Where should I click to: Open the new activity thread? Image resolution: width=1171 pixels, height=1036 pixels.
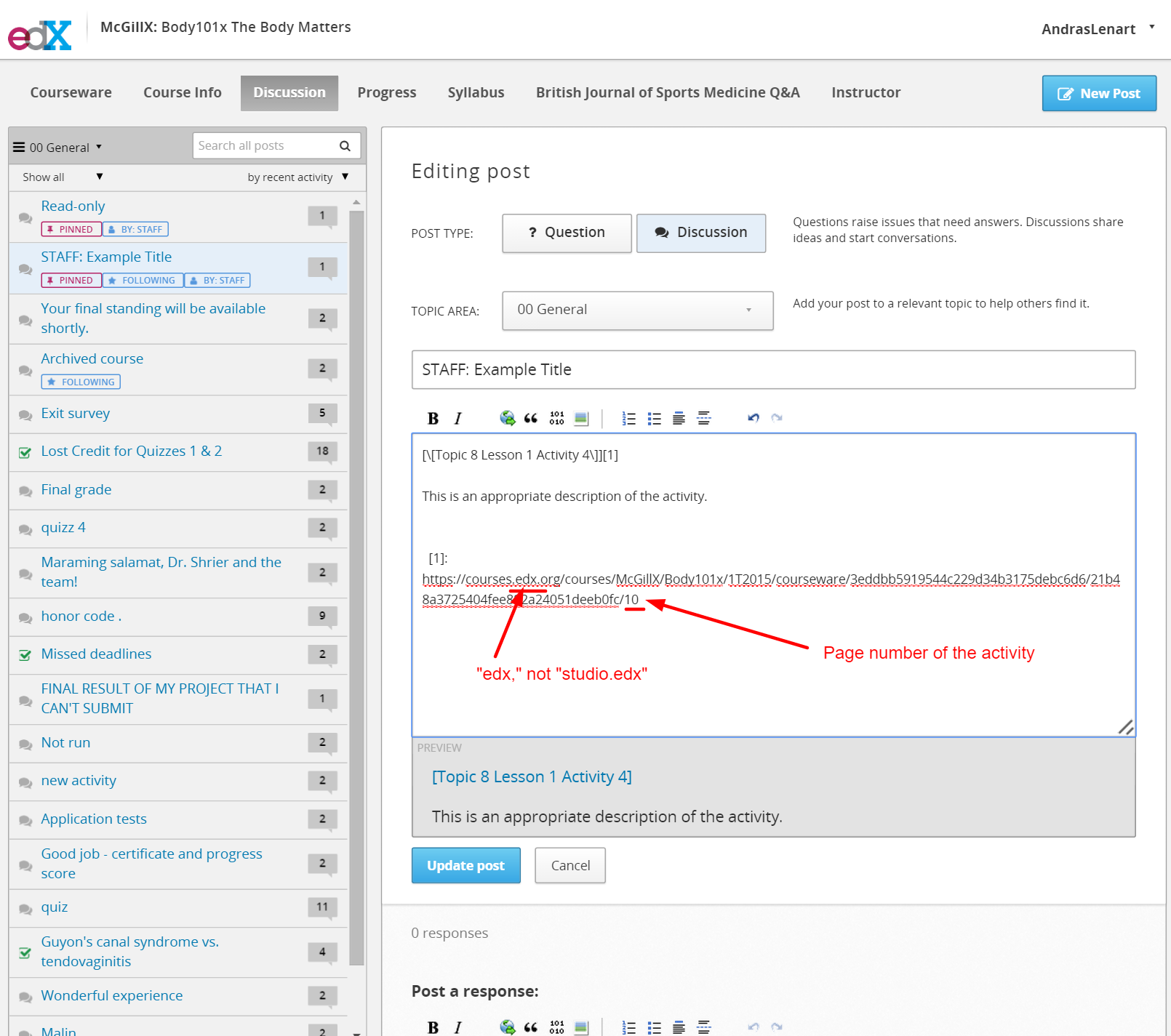(x=178, y=782)
